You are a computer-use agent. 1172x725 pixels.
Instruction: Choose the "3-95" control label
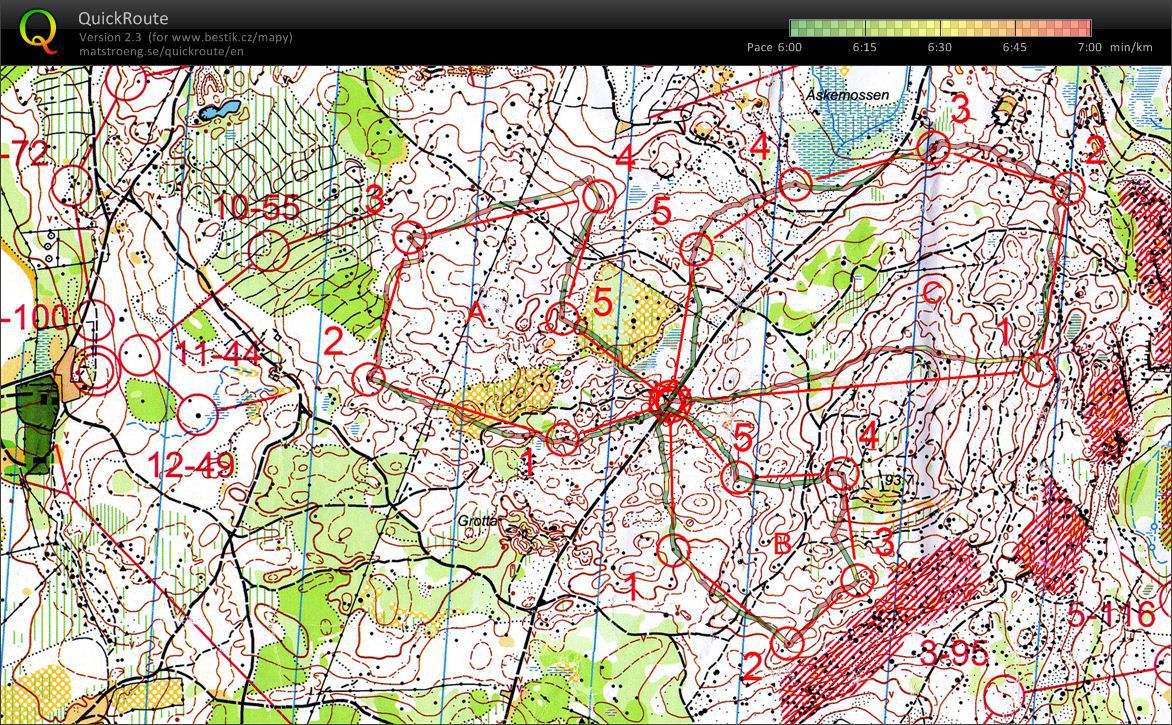954,654
